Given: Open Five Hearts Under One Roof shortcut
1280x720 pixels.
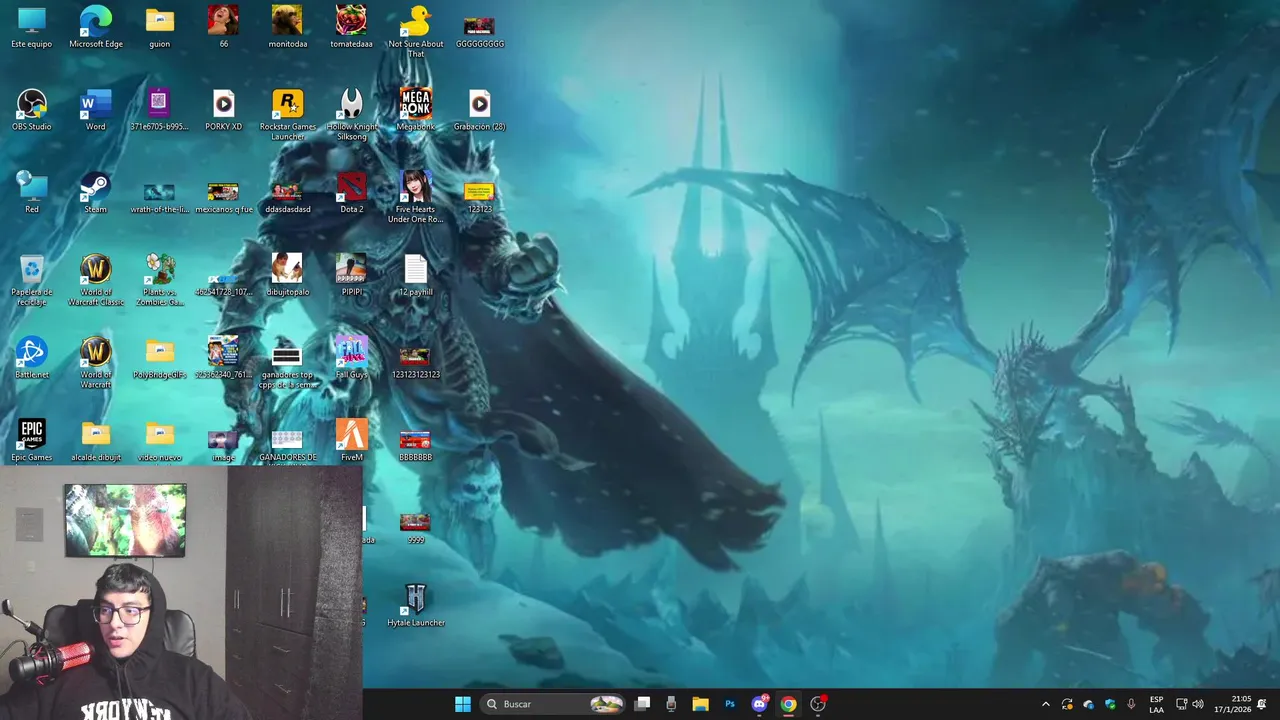Looking at the screenshot, I should click(415, 197).
